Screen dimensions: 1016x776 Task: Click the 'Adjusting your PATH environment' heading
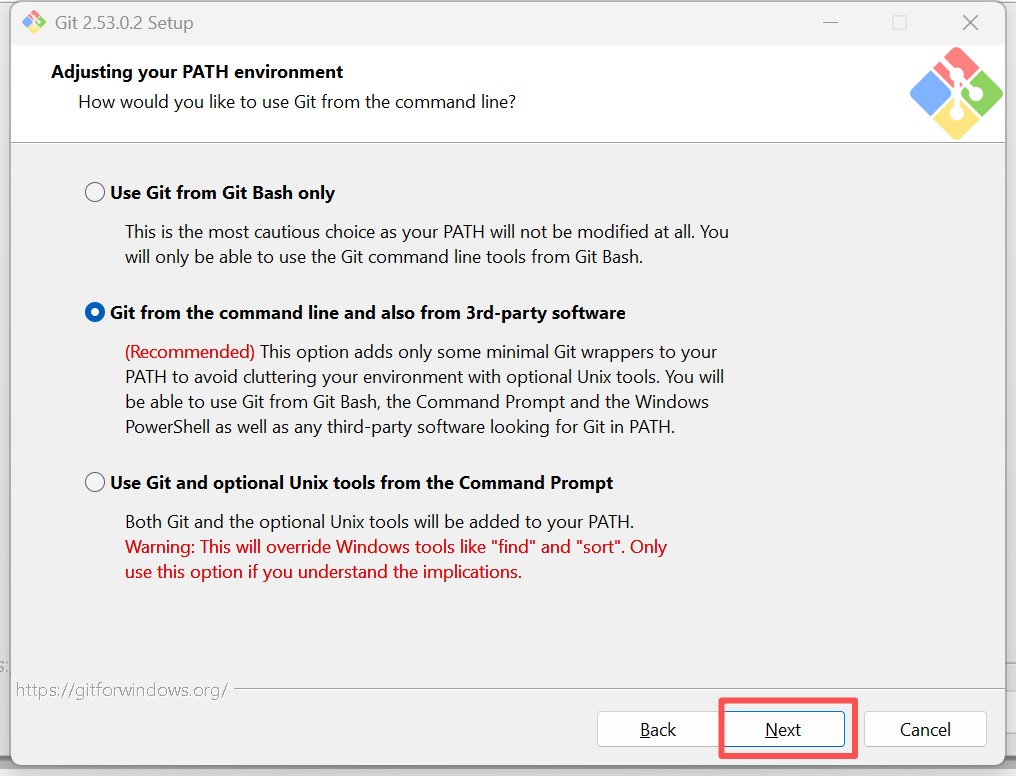tap(197, 72)
